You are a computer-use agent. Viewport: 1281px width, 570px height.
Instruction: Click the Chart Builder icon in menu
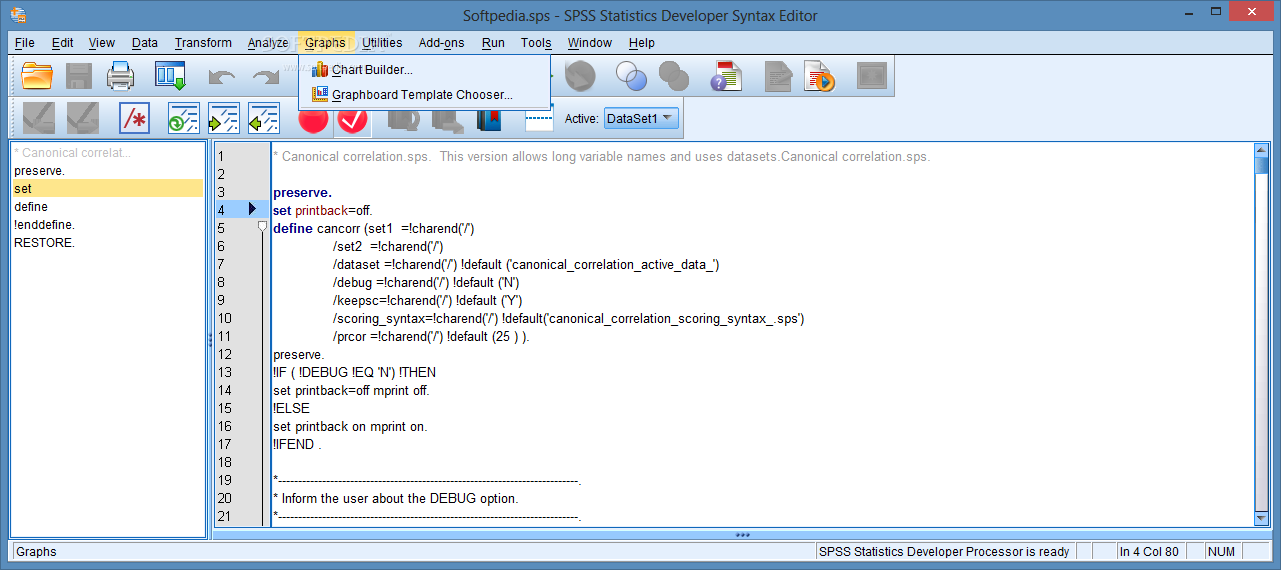(320, 69)
